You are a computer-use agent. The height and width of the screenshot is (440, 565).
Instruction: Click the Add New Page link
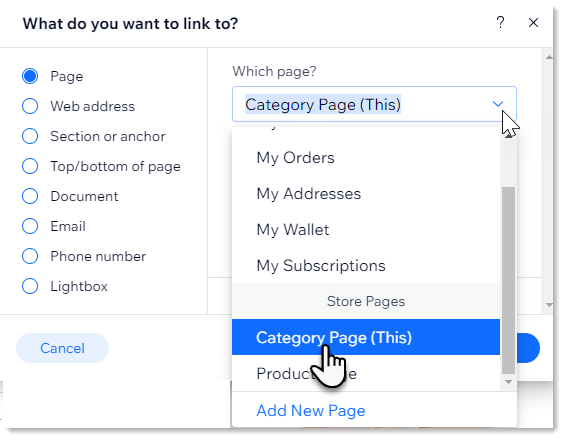[311, 410]
